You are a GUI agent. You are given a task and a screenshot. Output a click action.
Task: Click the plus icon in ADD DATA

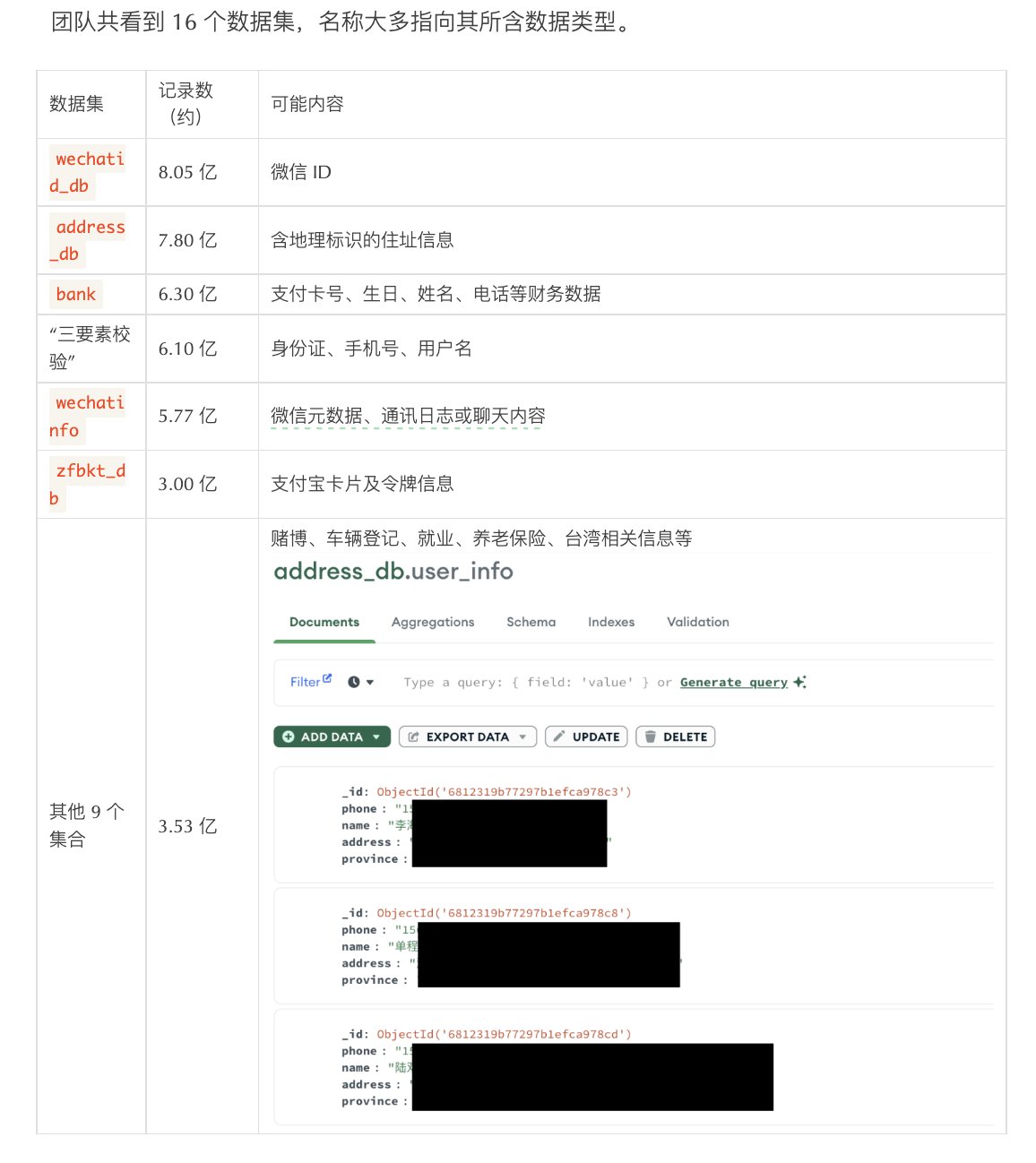point(289,737)
